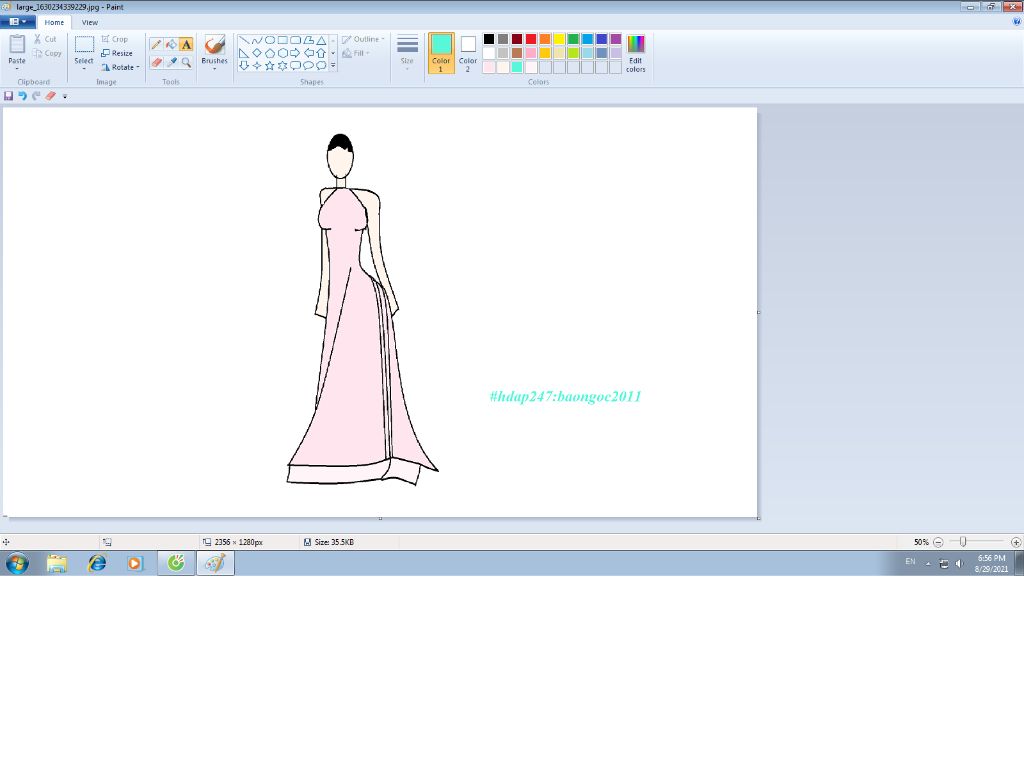Image resolution: width=1024 pixels, height=765 pixels.
Task: Click the zoom slider handle
Action: 963,542
